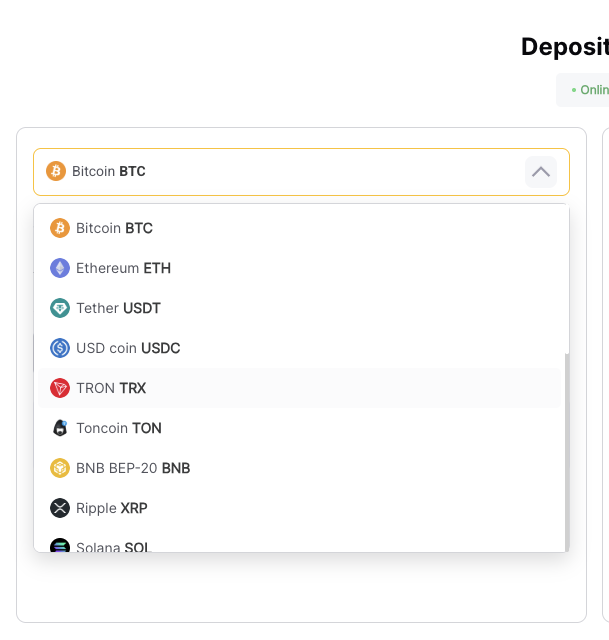The image size is (609, 640).
Task: Click the currency list scrollbar thumb
Action: click(567, 452)
